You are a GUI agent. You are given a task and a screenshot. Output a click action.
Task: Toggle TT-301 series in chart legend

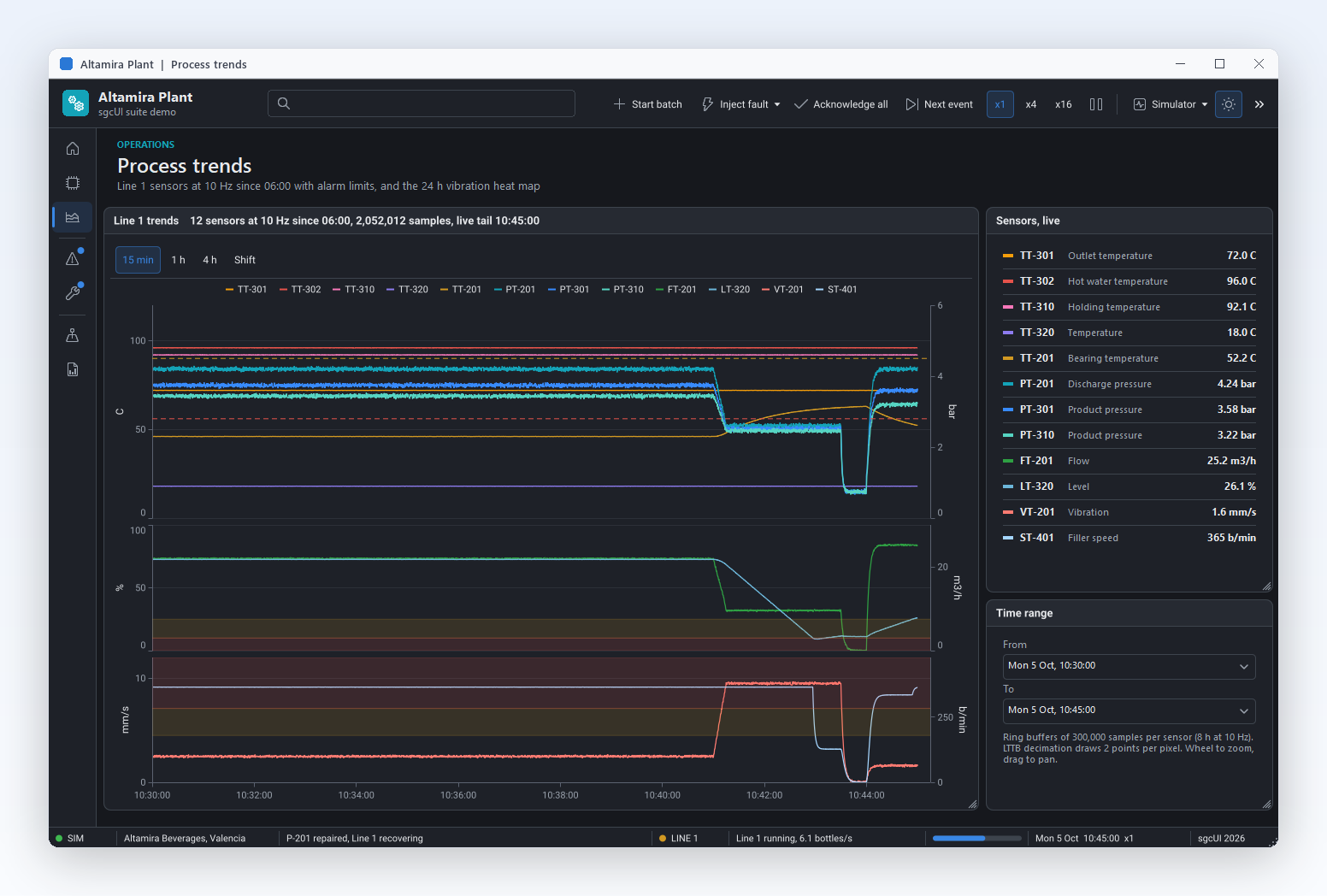246,290
